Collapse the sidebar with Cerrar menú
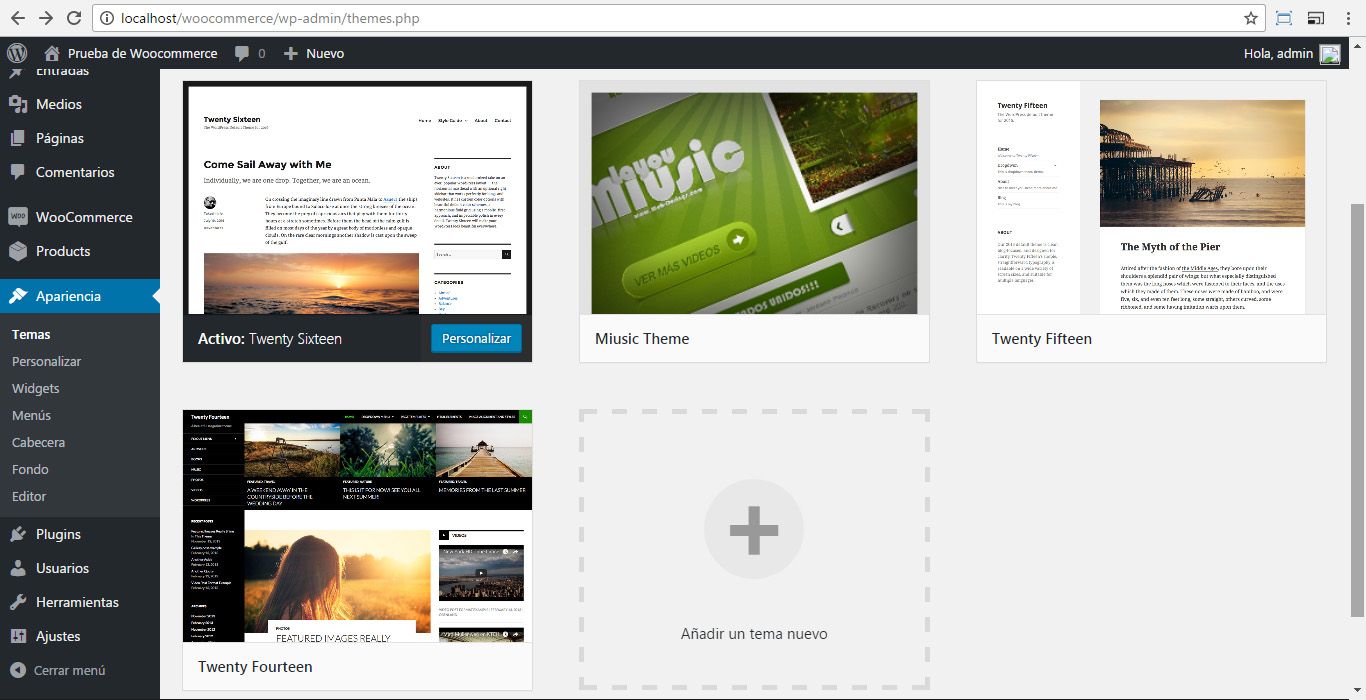1366x700 pixels. 58,670
